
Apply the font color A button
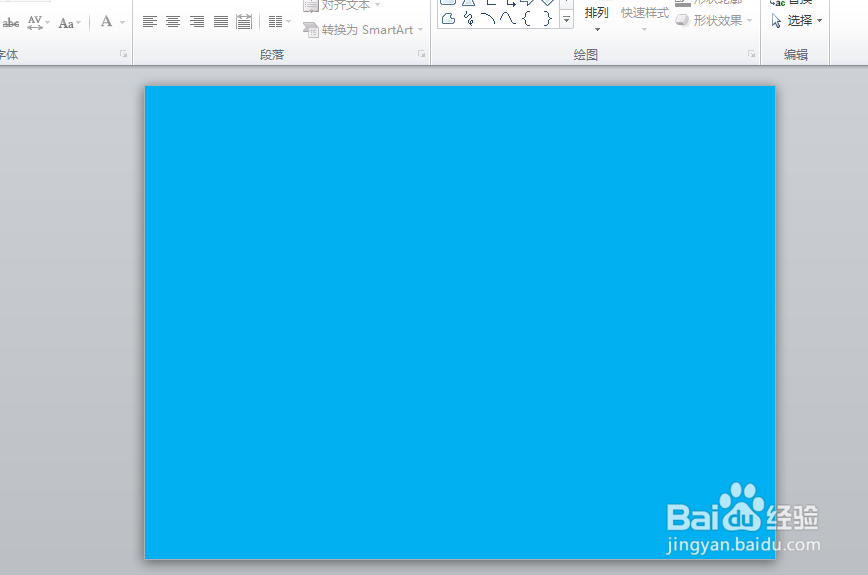[106, 22]
